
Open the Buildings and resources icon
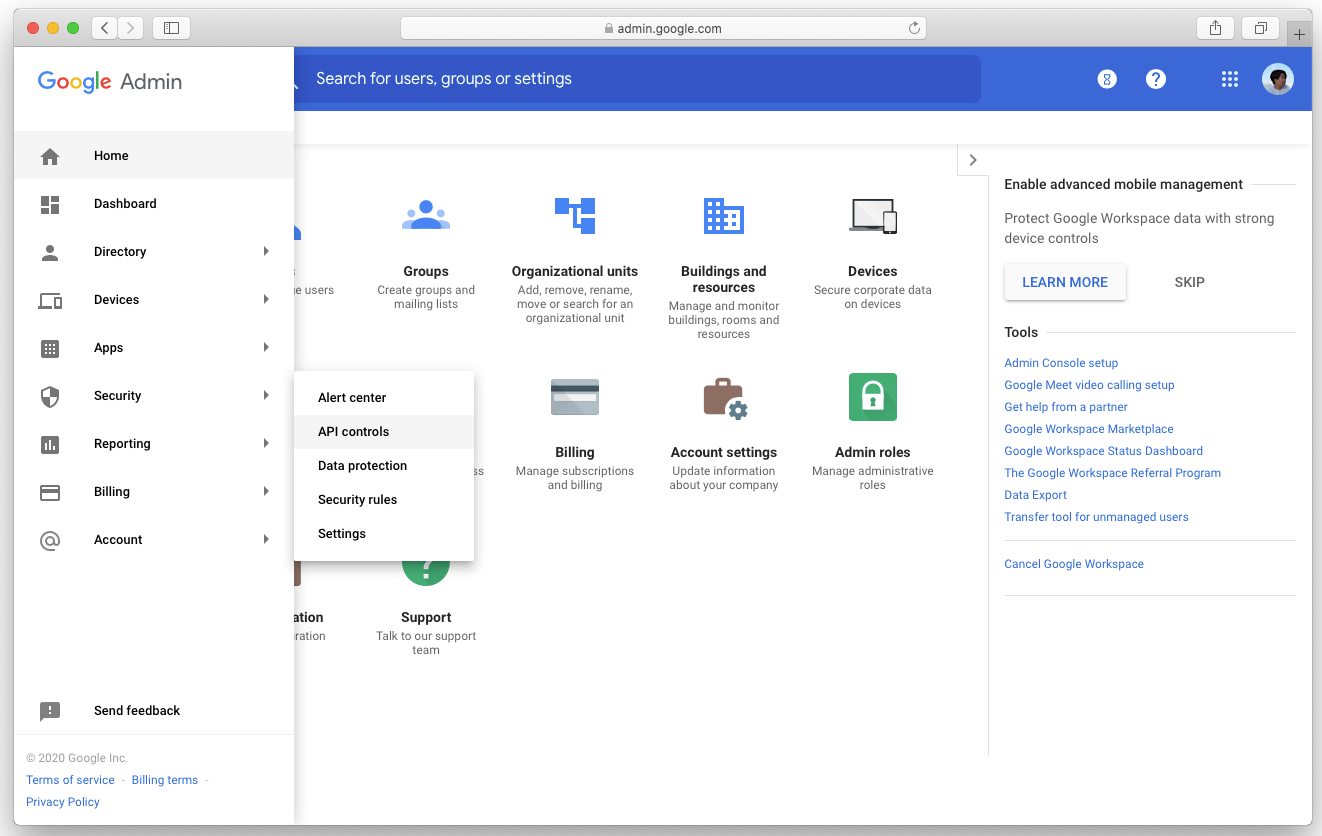(724, 215)
